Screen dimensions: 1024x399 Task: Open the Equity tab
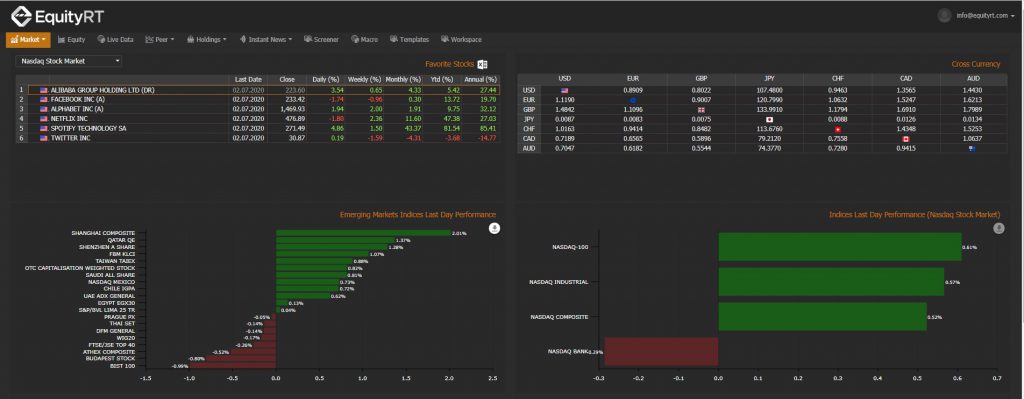pyautogui.click(x=71, y=40)
